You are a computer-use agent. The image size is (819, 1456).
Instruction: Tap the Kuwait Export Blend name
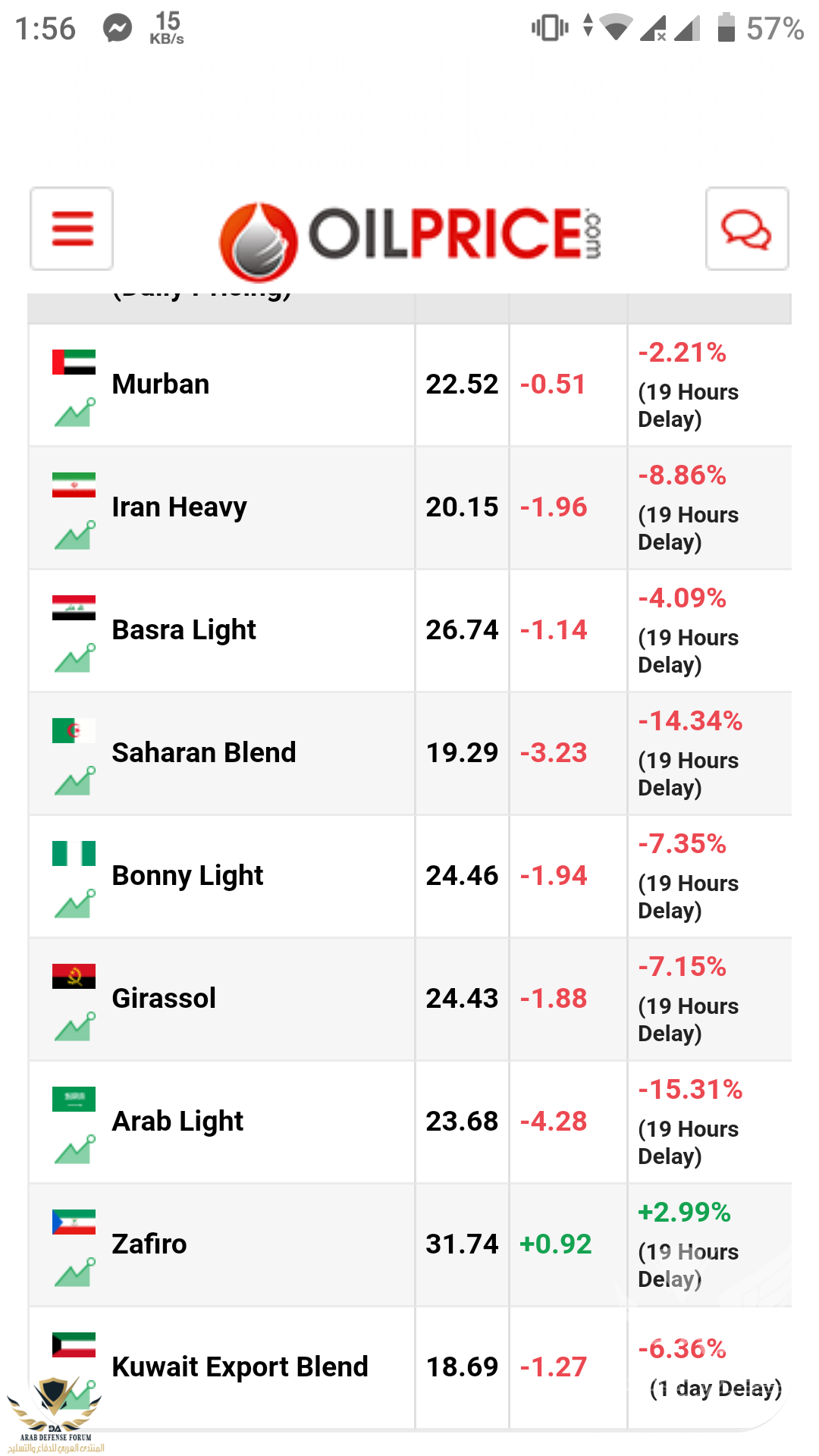tap(240, 1367)
